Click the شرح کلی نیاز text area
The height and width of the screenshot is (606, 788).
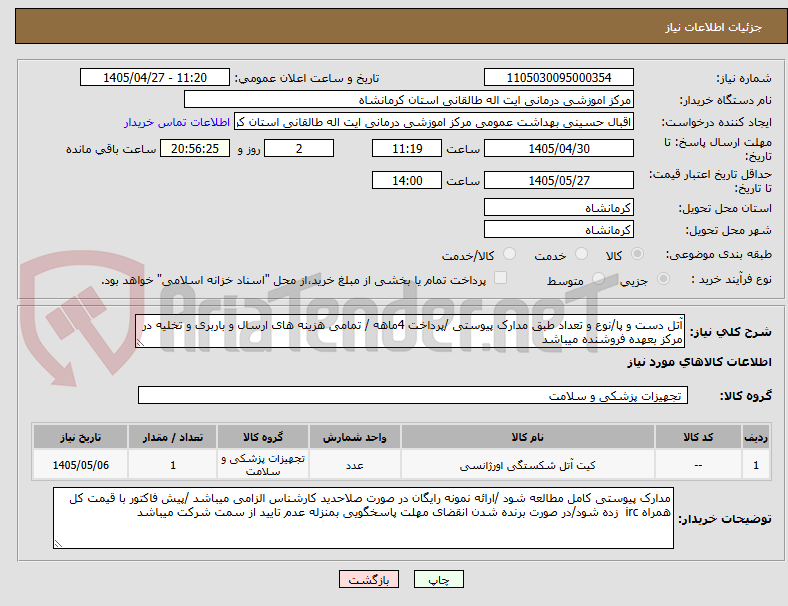pyautogui.click(x=410, y=332)
